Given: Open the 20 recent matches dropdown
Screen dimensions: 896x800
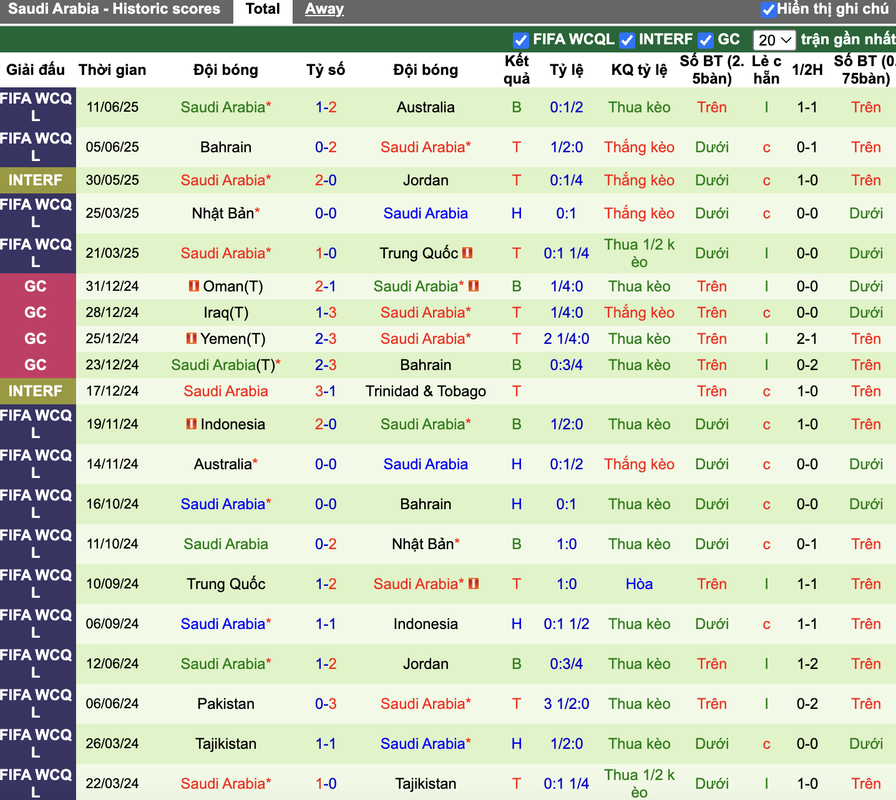Looking at the screenshot, I should click(774, 40).
